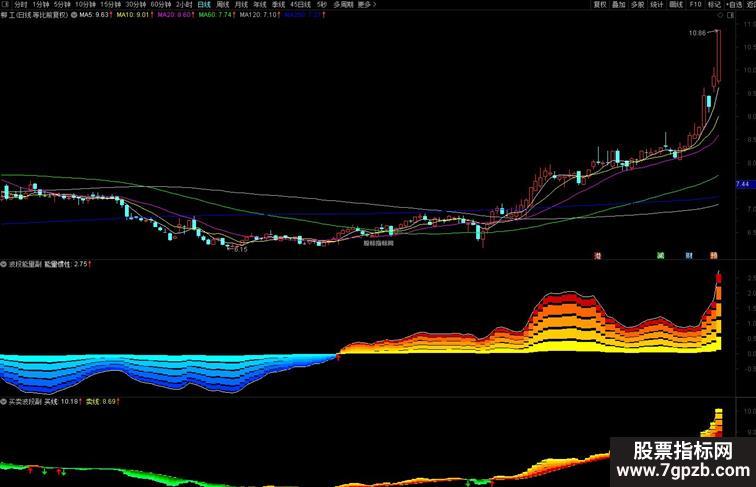The width and height of the screenshot is (756, 487).
Task: Switch to 季线 quarterly chart
Action: pyautogui.click(x=278, y=4)
